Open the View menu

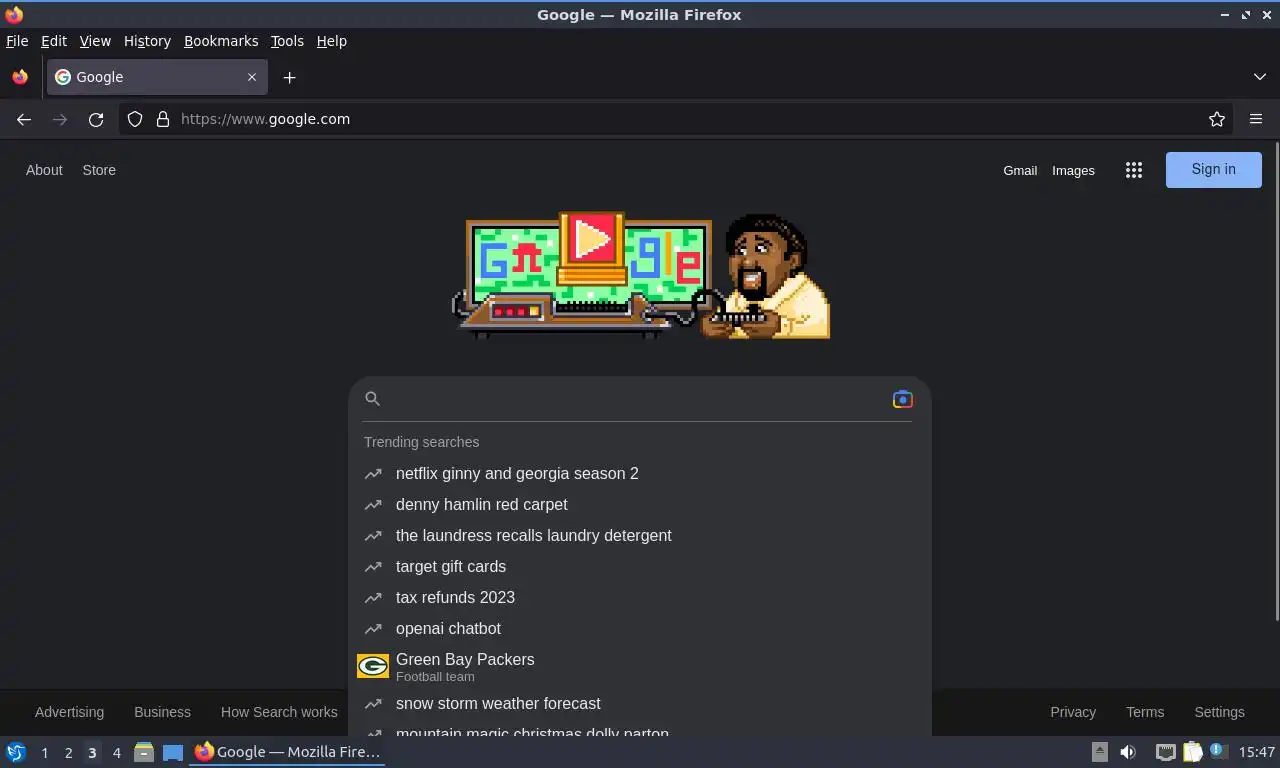tap(95, 41)
